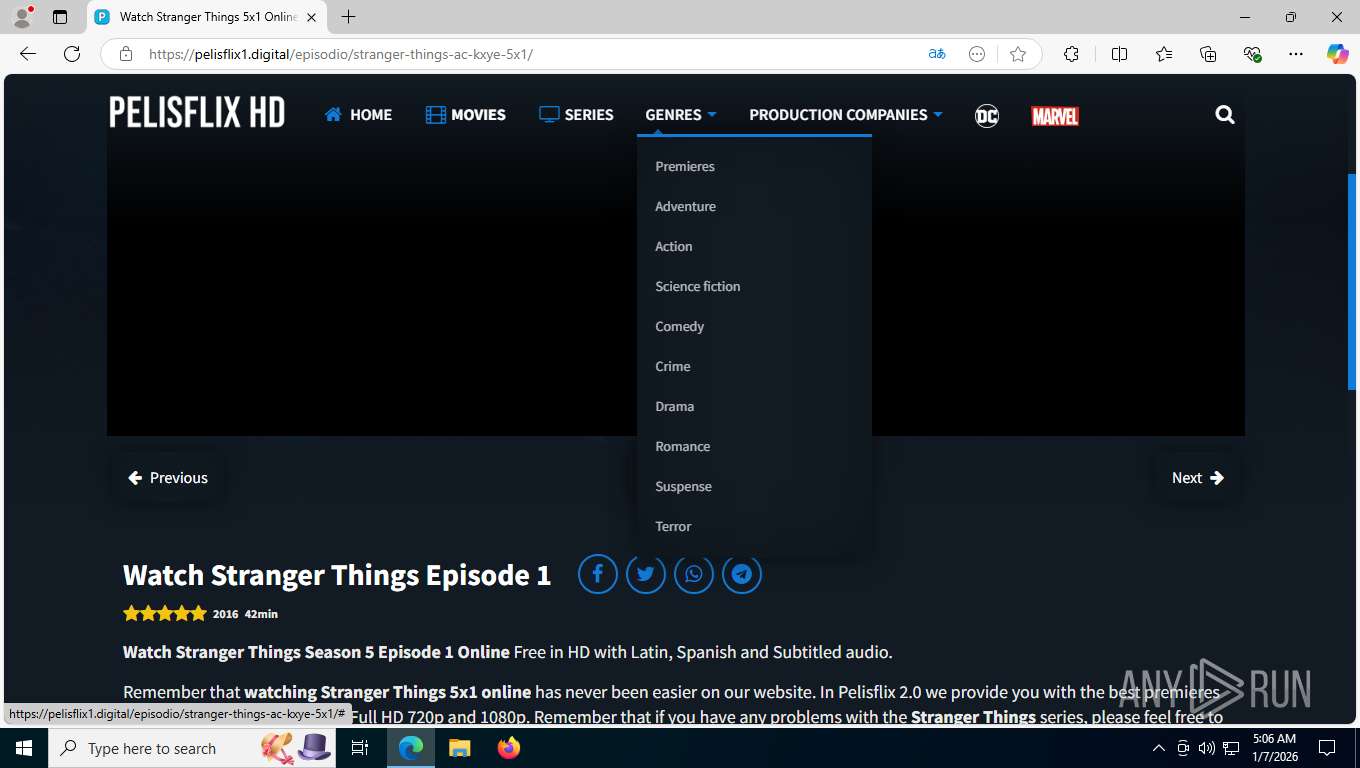Open the volume control in tray
Viewport: 1360px width, 768px height.
click(1206, 748)
